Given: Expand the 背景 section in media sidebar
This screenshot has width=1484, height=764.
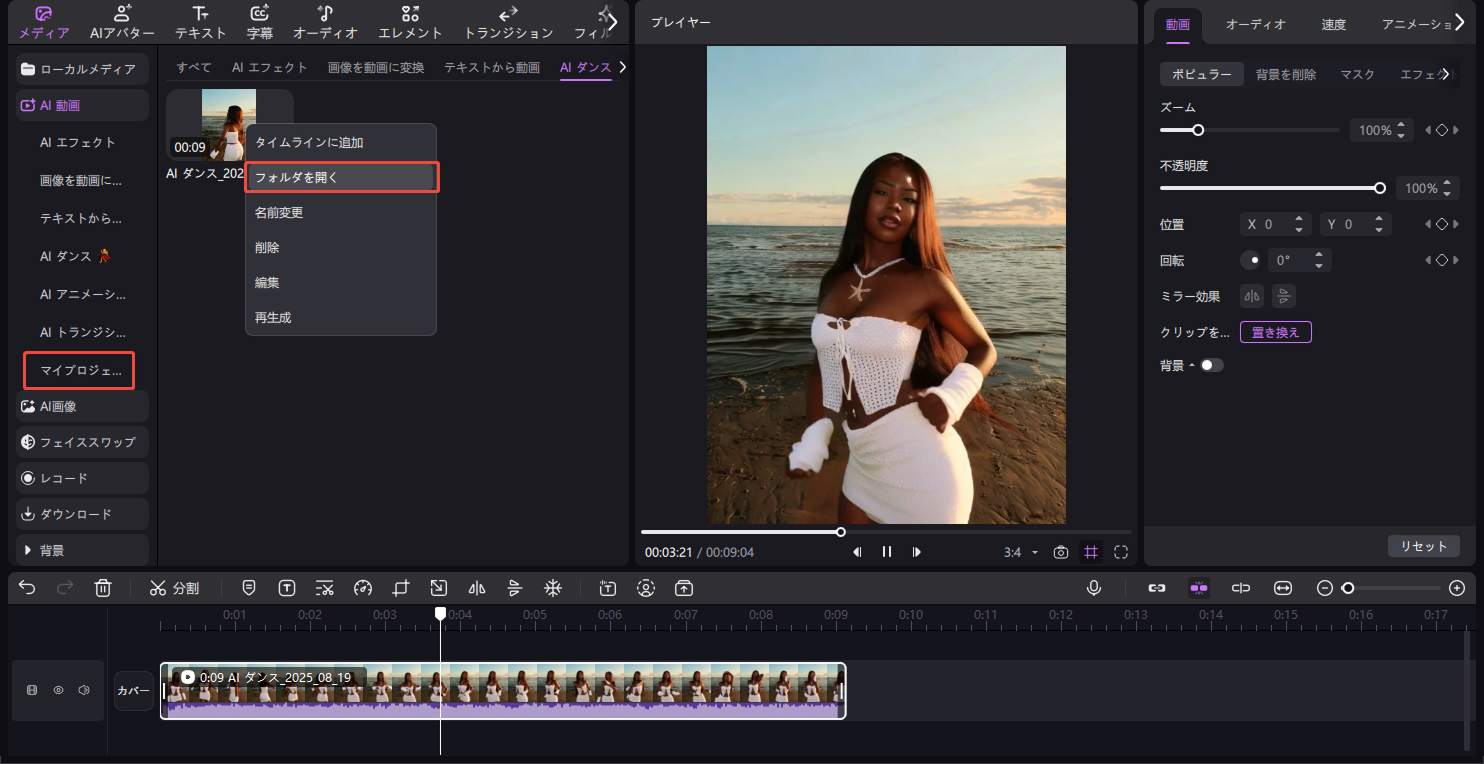Looking at the screenshot, I should click(27, 550).
